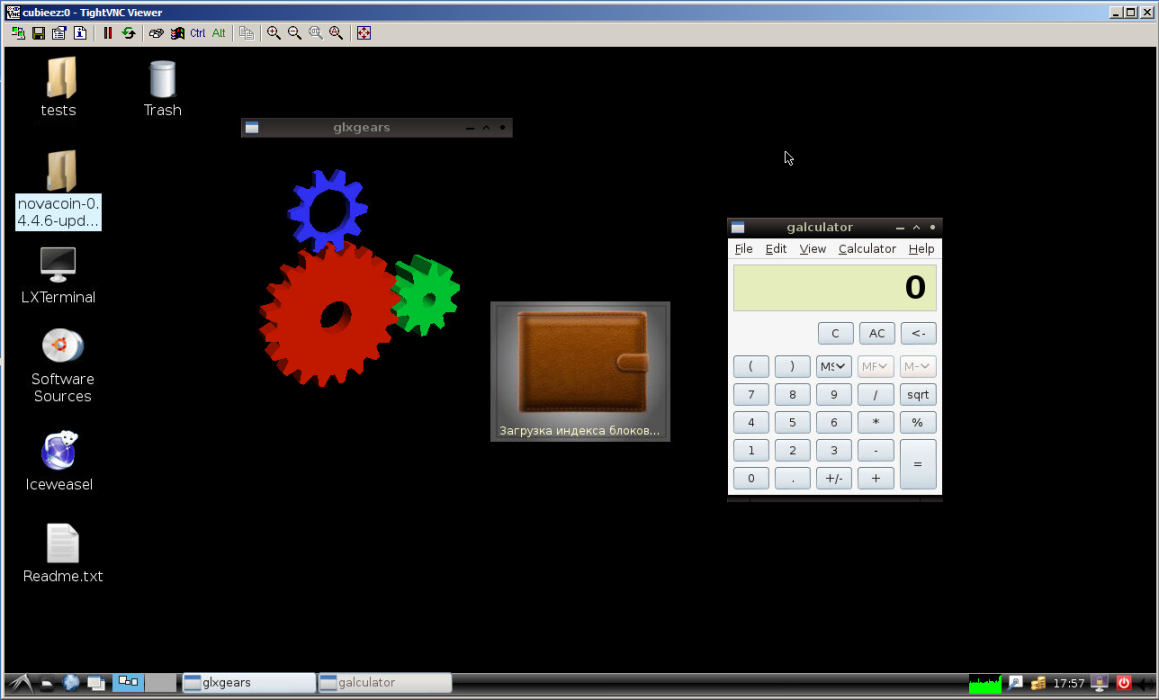1159x700 pixels.
Task: Open the Calculator menu in galculator
Action: point(866,248)
